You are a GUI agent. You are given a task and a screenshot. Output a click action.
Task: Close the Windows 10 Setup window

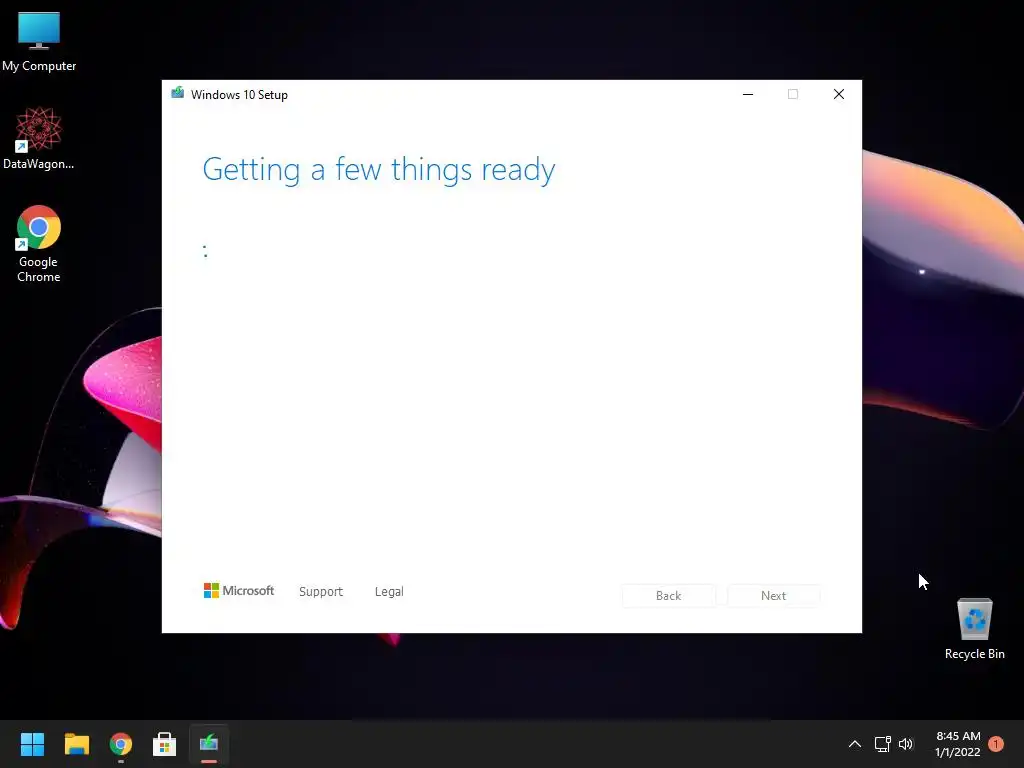[x=839, y=94]
